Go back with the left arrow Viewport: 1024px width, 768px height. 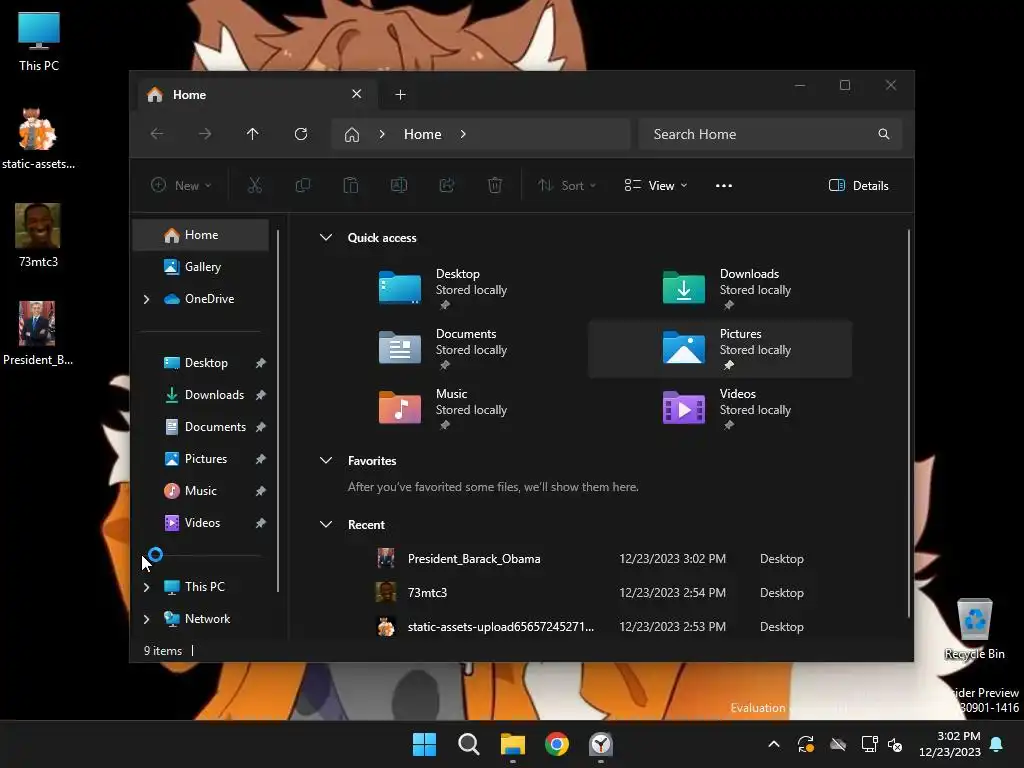tap(157, 134)
